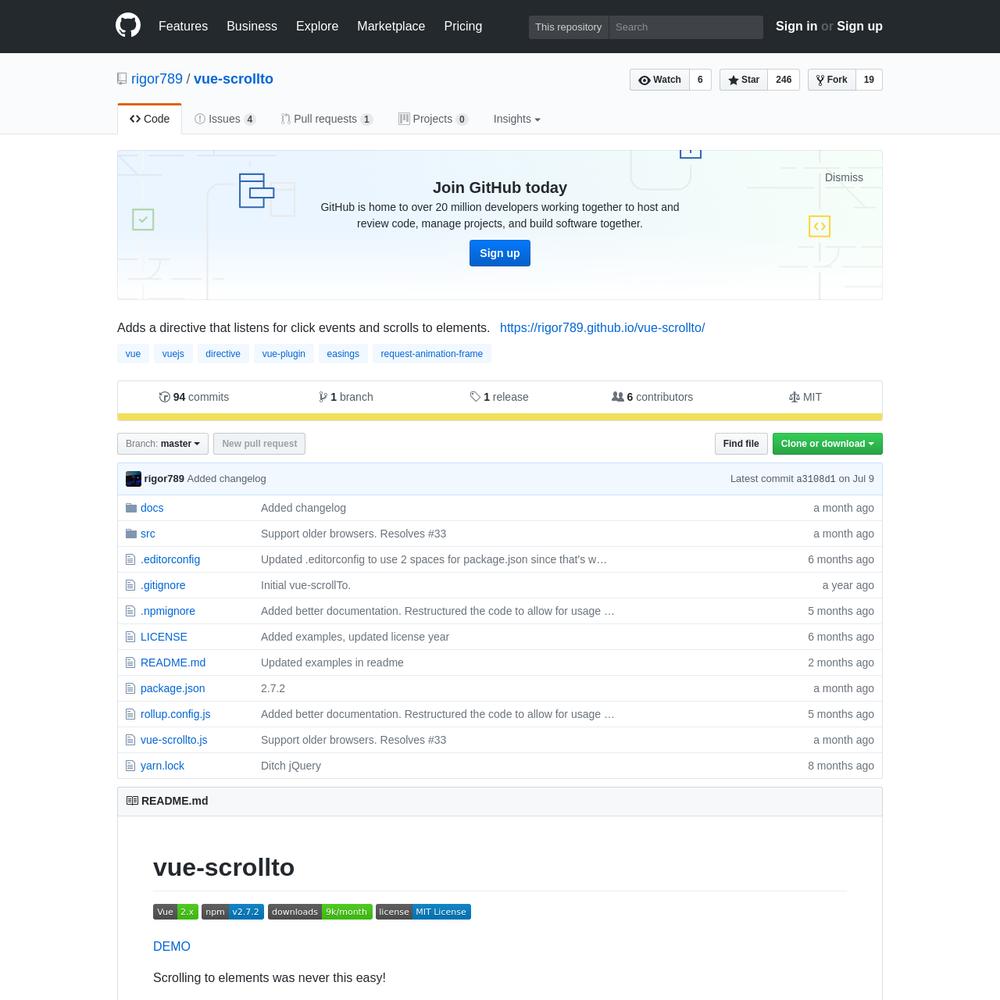Open Business in the top navigation
The image size is (1000, 1000).
[x=252, y=26]
